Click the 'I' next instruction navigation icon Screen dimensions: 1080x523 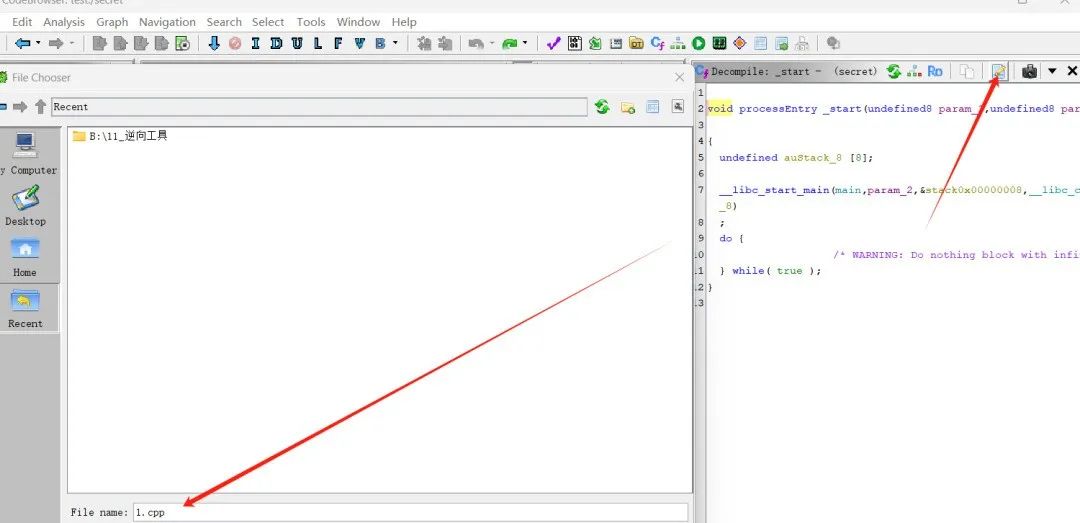[256, 43]
